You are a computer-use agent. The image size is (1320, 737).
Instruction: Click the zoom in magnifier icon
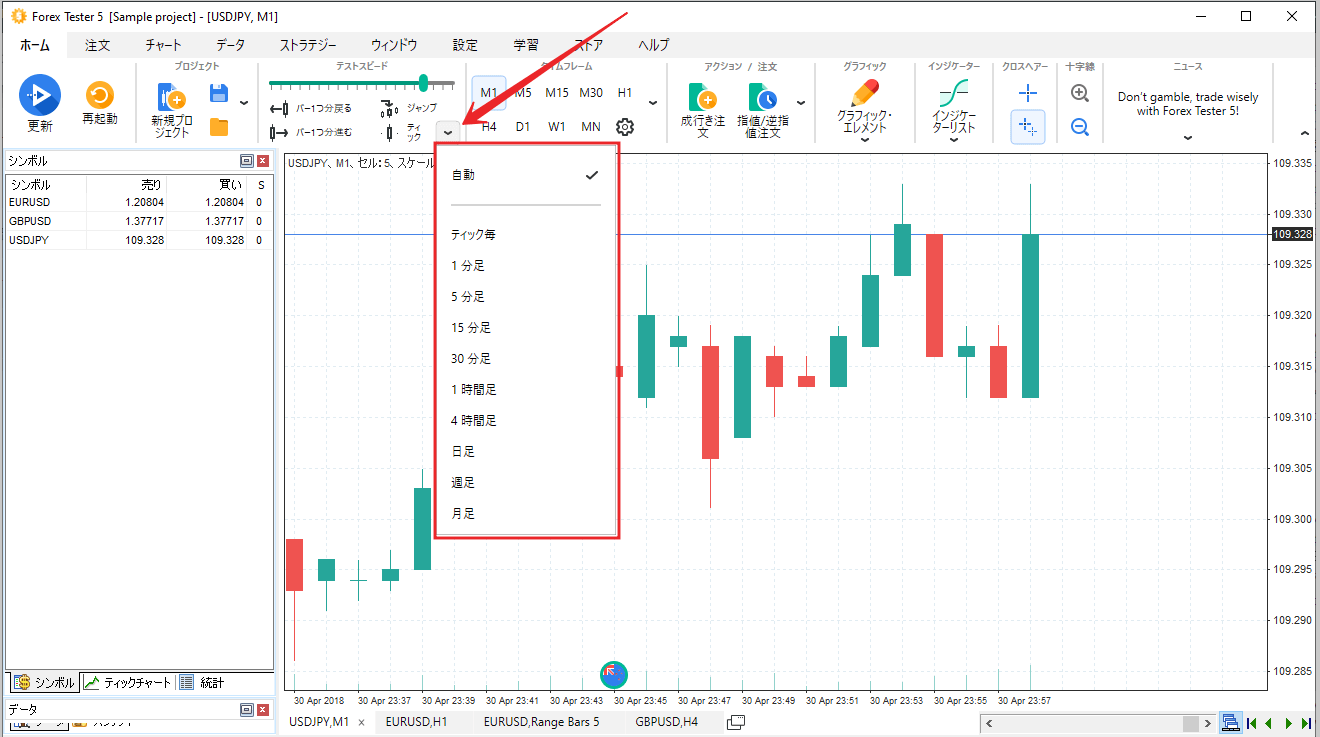1080,93
